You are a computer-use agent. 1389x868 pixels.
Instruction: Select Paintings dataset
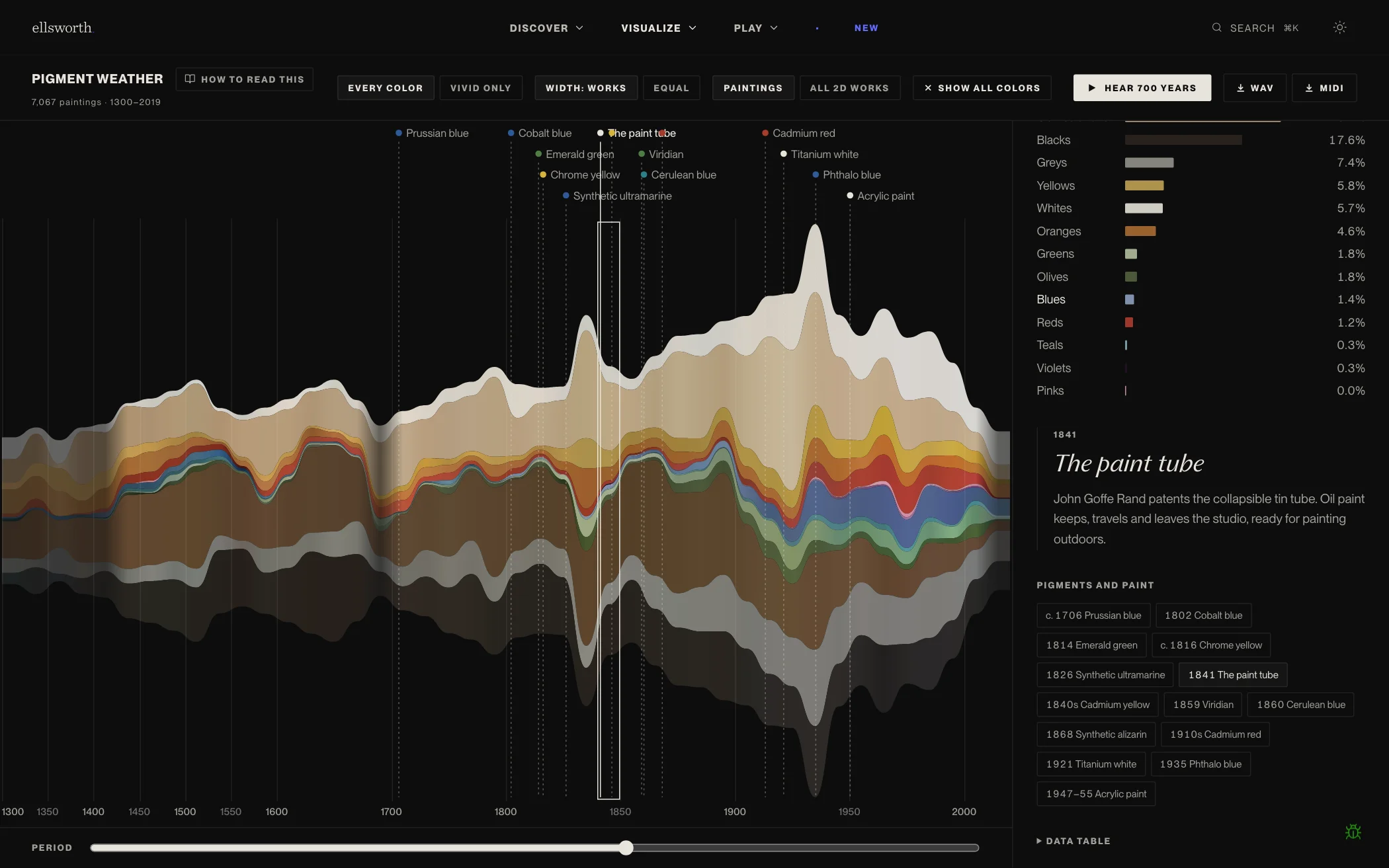coord(753,88)
